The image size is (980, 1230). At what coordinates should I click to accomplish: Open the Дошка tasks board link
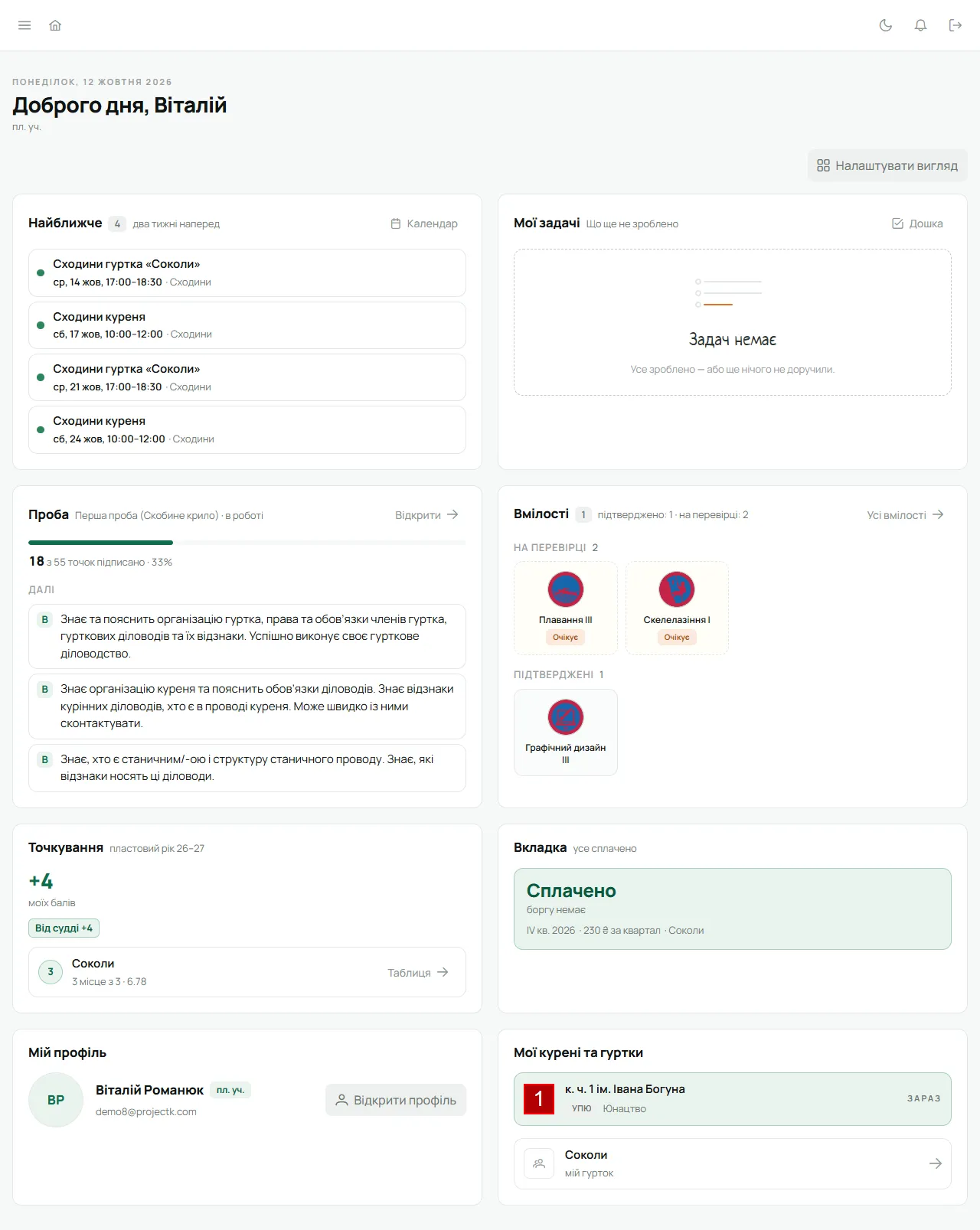coord(917,223)
